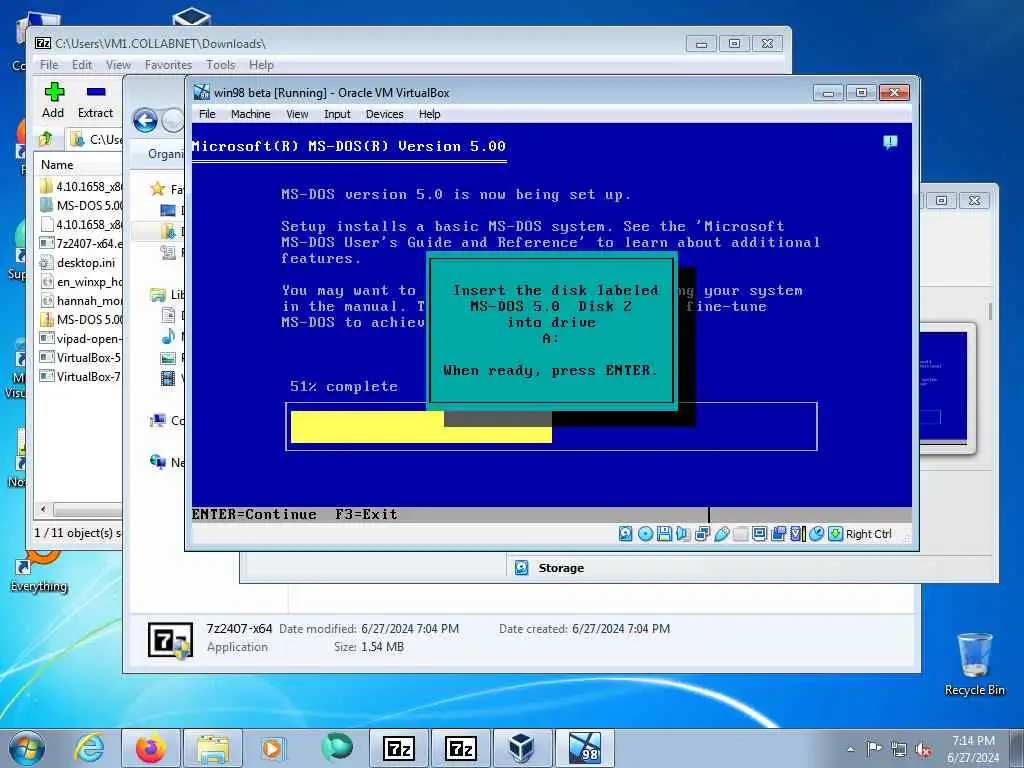
Task: Select the first 4.10.1658_x86 folder in 7-Zip
Action: click(x=81, y=186)
